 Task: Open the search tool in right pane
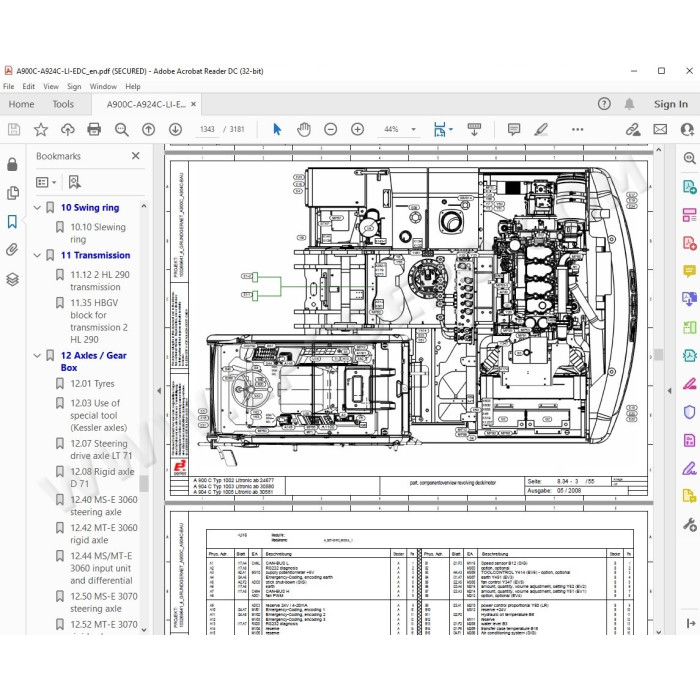click(x=689, y=158)
